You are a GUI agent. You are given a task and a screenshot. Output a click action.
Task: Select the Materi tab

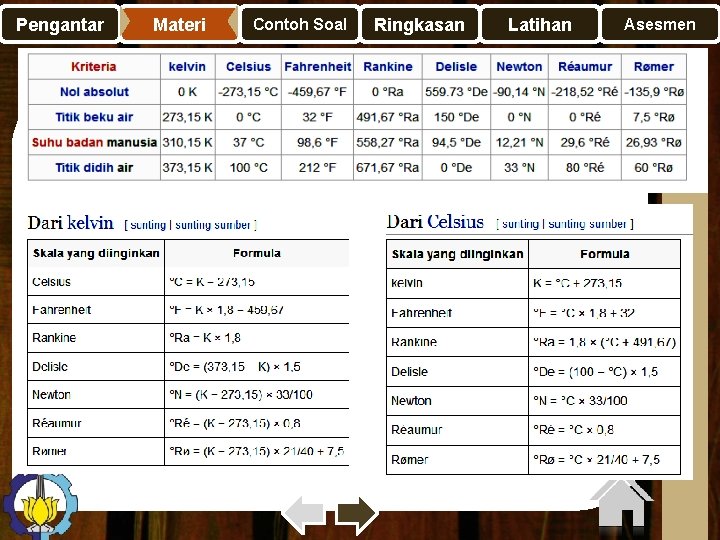tap(179, 24)
